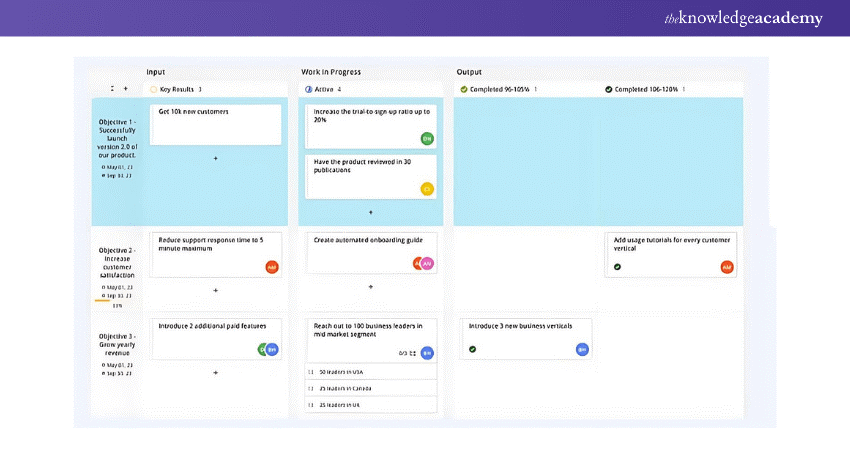Image resolution: width=850 pixels, height=450 pixels.
Task: Click the green avatar on the trial-to-sign-up card
Action: pyautogui.click(x=427, y=138)
